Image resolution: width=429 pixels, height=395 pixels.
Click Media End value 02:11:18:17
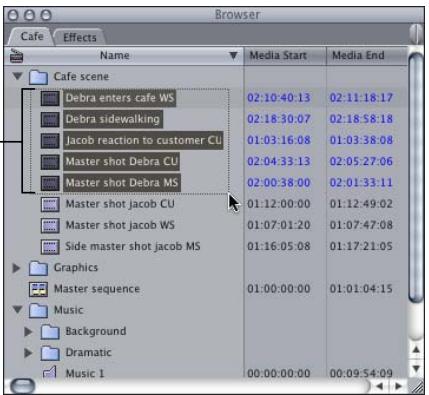[x=361, y=98]
